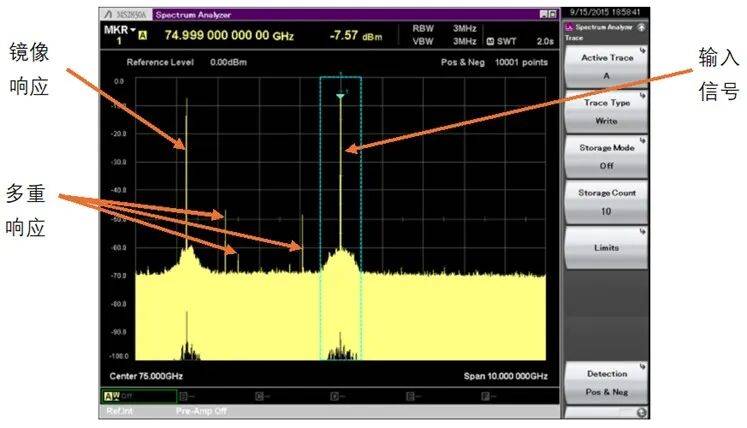Toggle Storage Mode Off softkey
The height and width of the screenshot is (428, 747).
pos(608,153)
